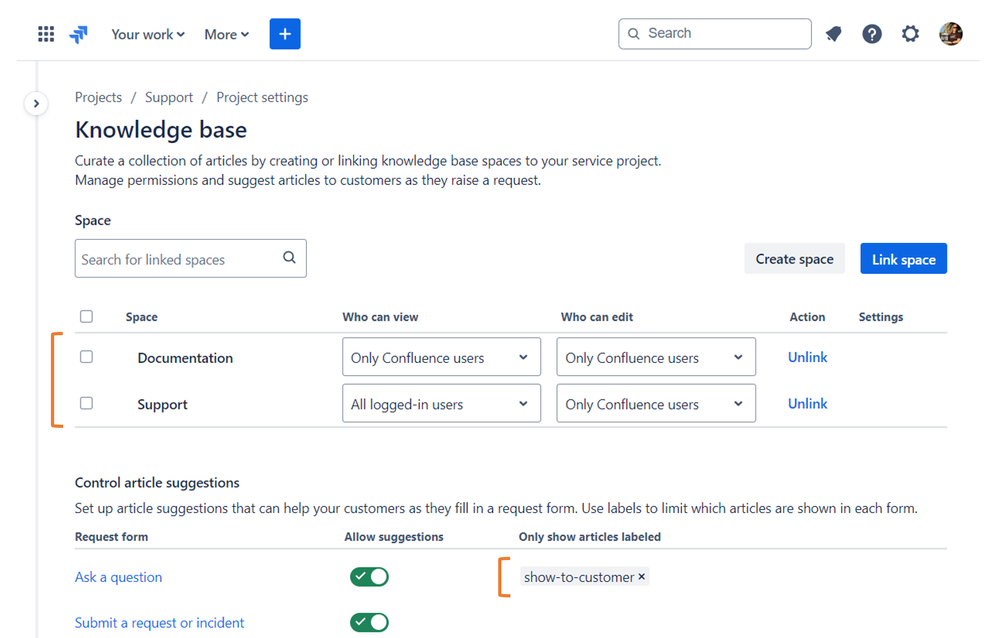Click the Jira logo icon
This screenshot has width=999, height=638.
click(x=78, y=34)
